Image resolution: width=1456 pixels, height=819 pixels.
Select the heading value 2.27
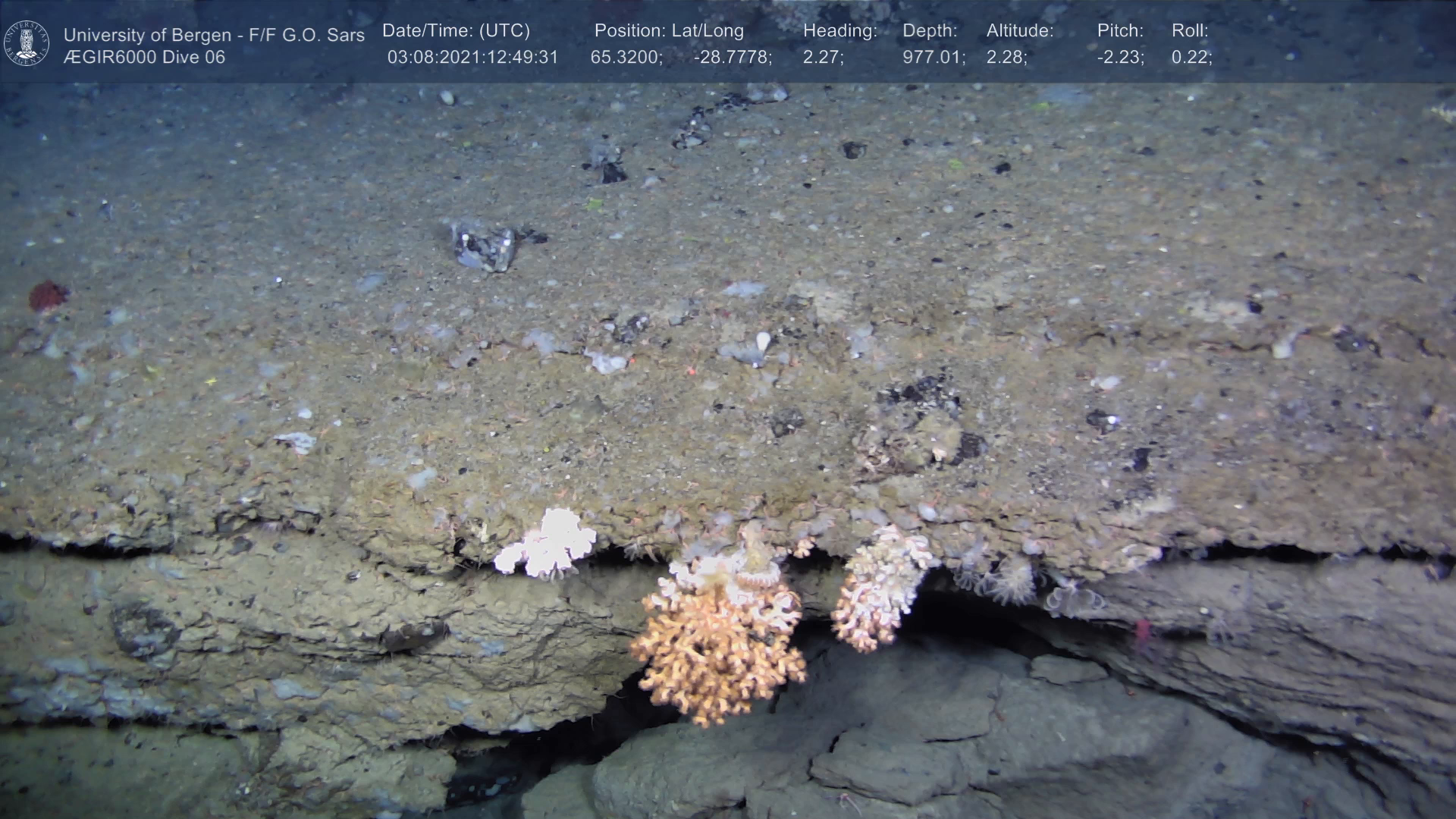(x=823, y=57)
